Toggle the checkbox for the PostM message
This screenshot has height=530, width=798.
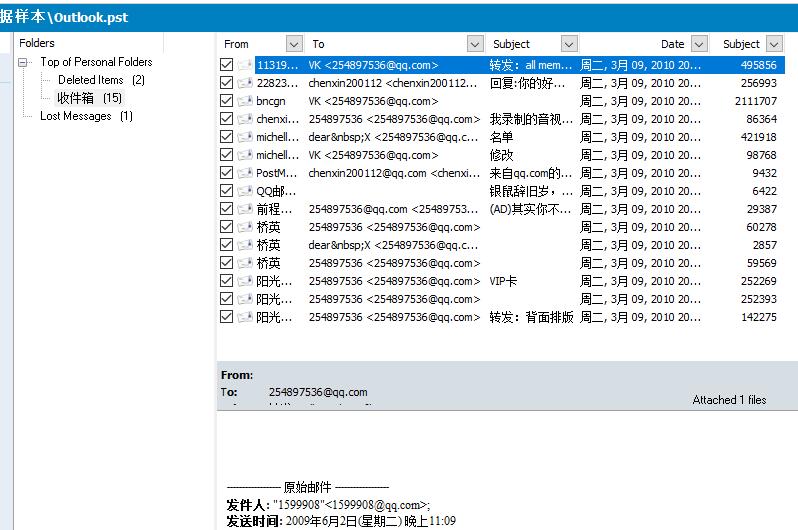[226, 173]
